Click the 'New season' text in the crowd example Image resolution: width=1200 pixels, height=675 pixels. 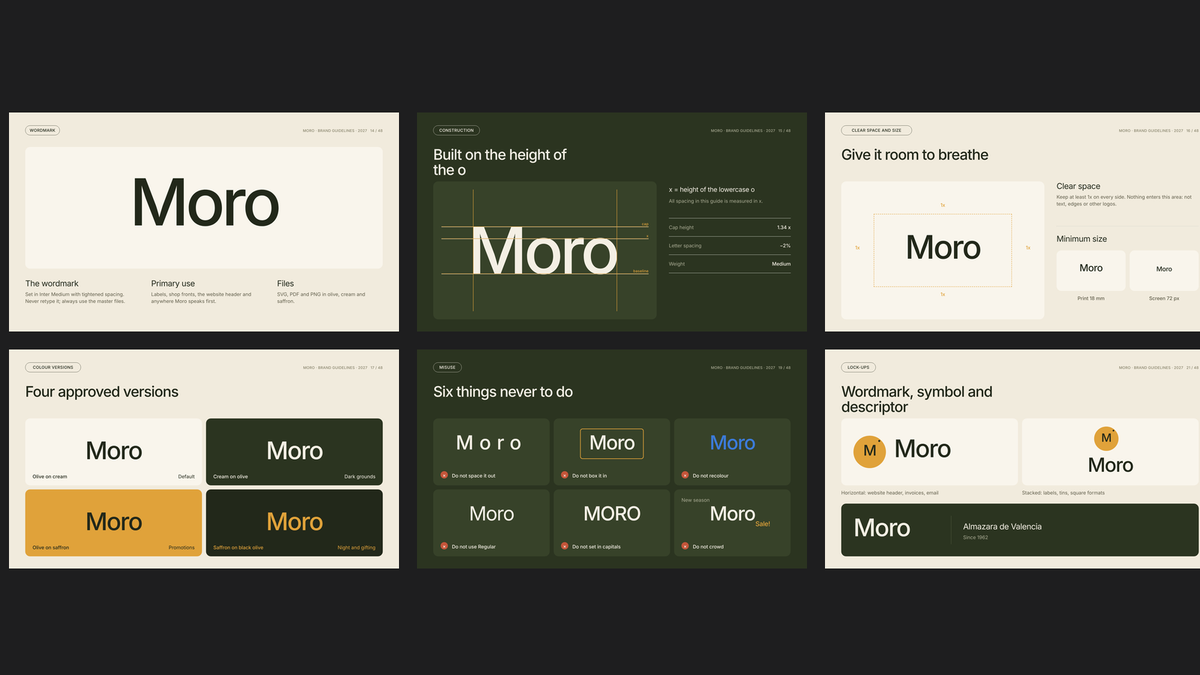tap(695, 500)
